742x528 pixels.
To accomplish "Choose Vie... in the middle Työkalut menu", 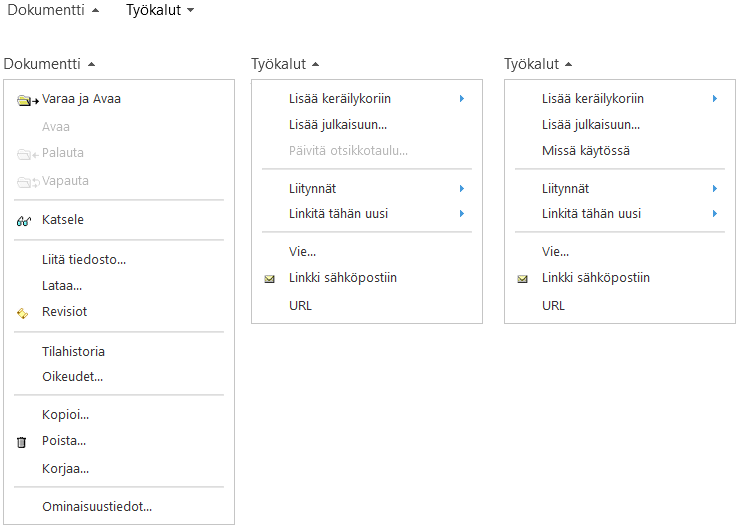I will coord(302,251).
